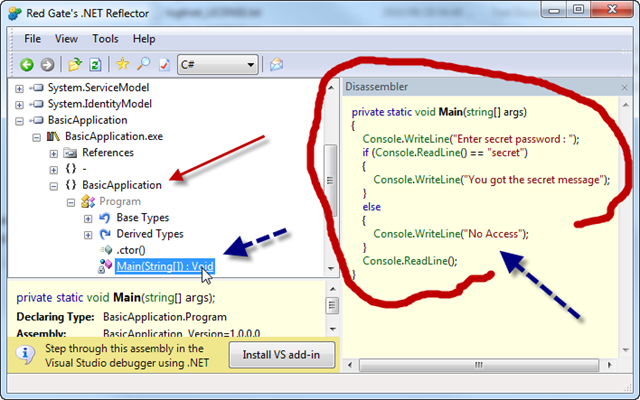Select BasicApplication.exe in the tree
Screen dimensions: 640x400
point(114,136)
